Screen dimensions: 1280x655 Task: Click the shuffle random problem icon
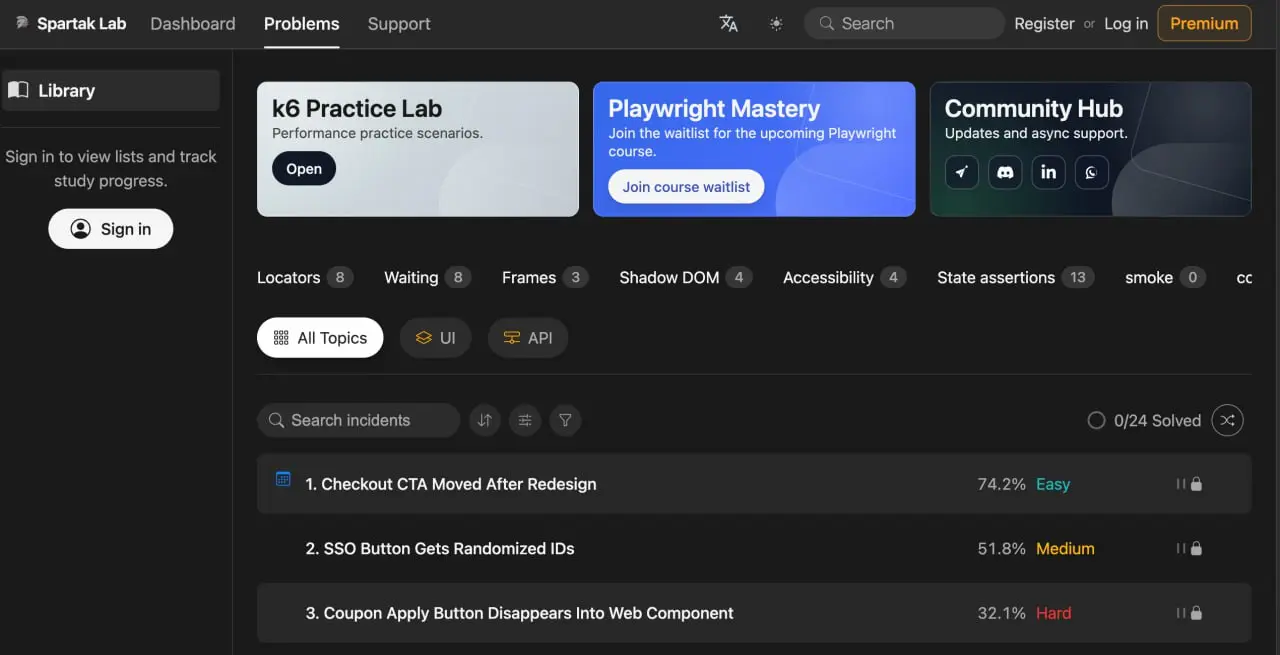(1228, 420)
